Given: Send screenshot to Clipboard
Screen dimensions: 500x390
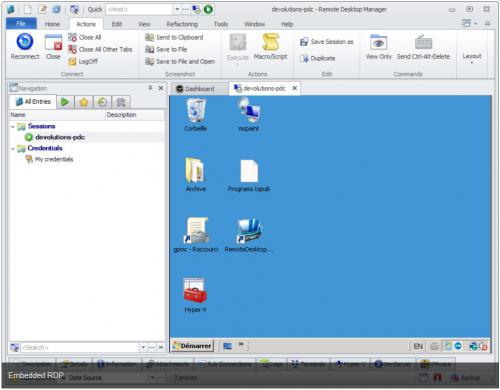Looking at the screenshot, I should (x=174, y=37).
